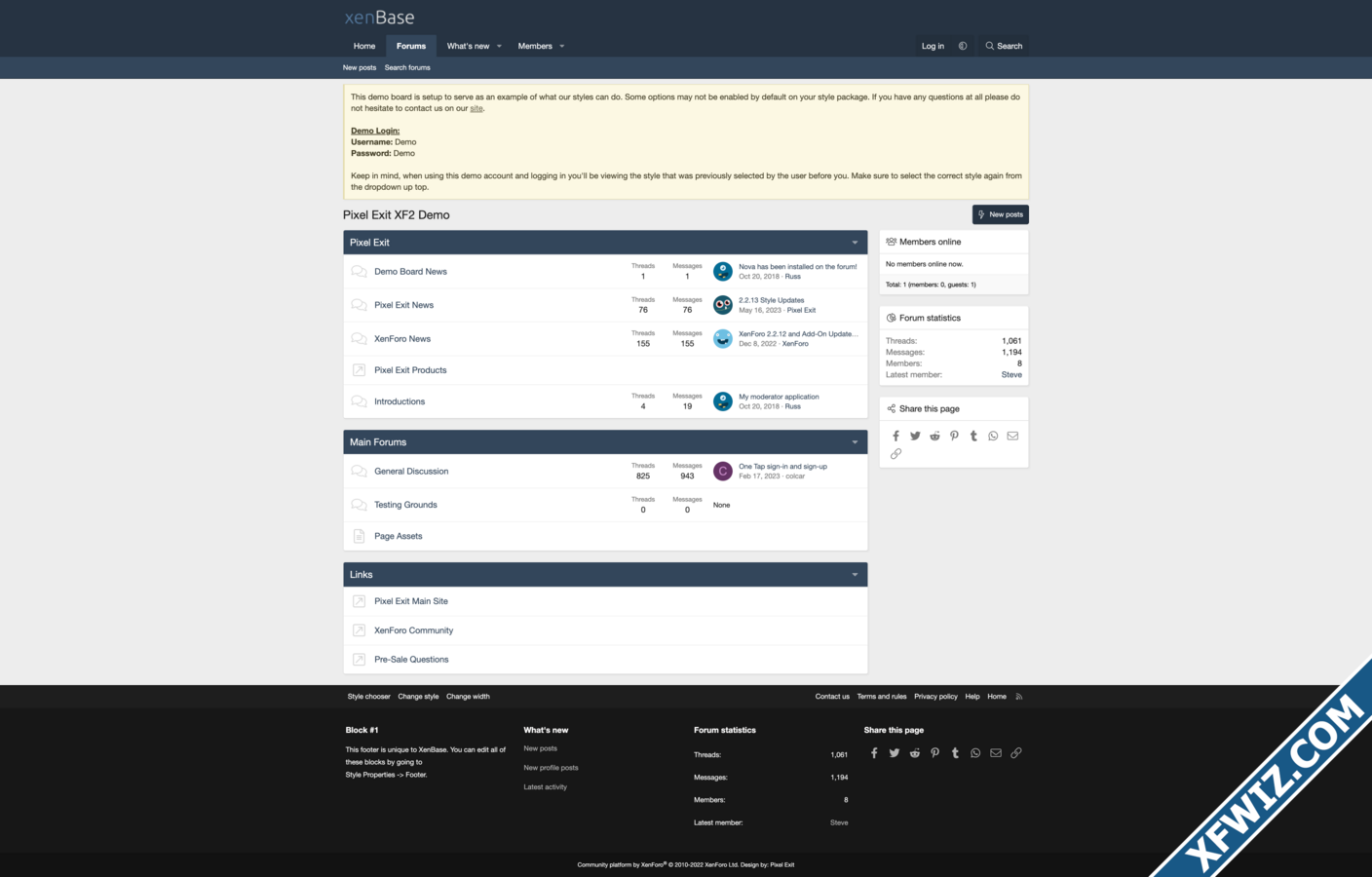Open colcar's avatar in General Discussion
Viewport: 1372px width, 877px height.
point(723,472)
